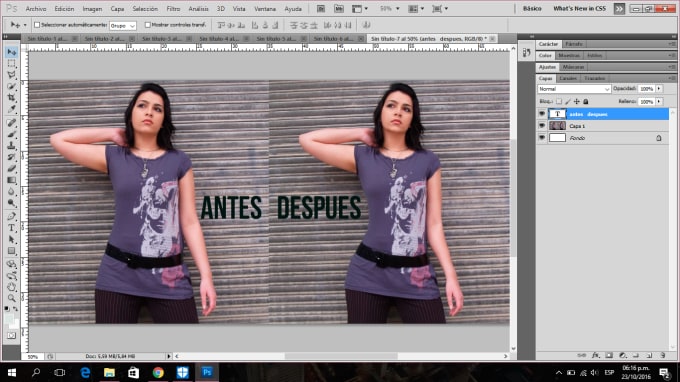Hide the 'antes despues' text layer

pos(542,114)
